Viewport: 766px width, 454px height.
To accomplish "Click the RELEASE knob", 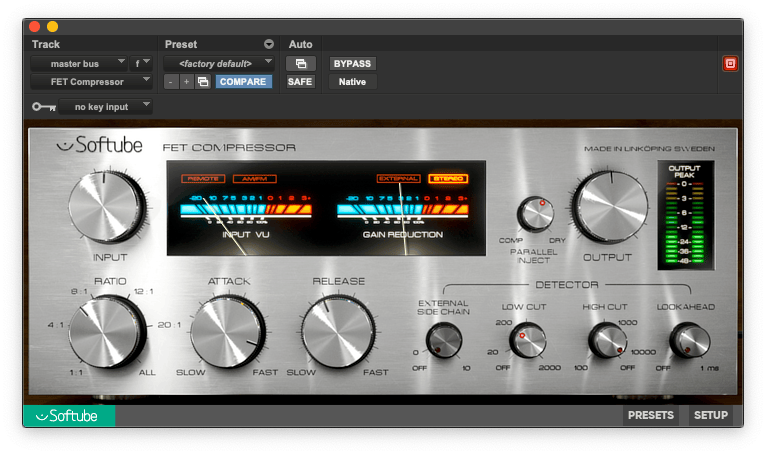I will (338, 332).
